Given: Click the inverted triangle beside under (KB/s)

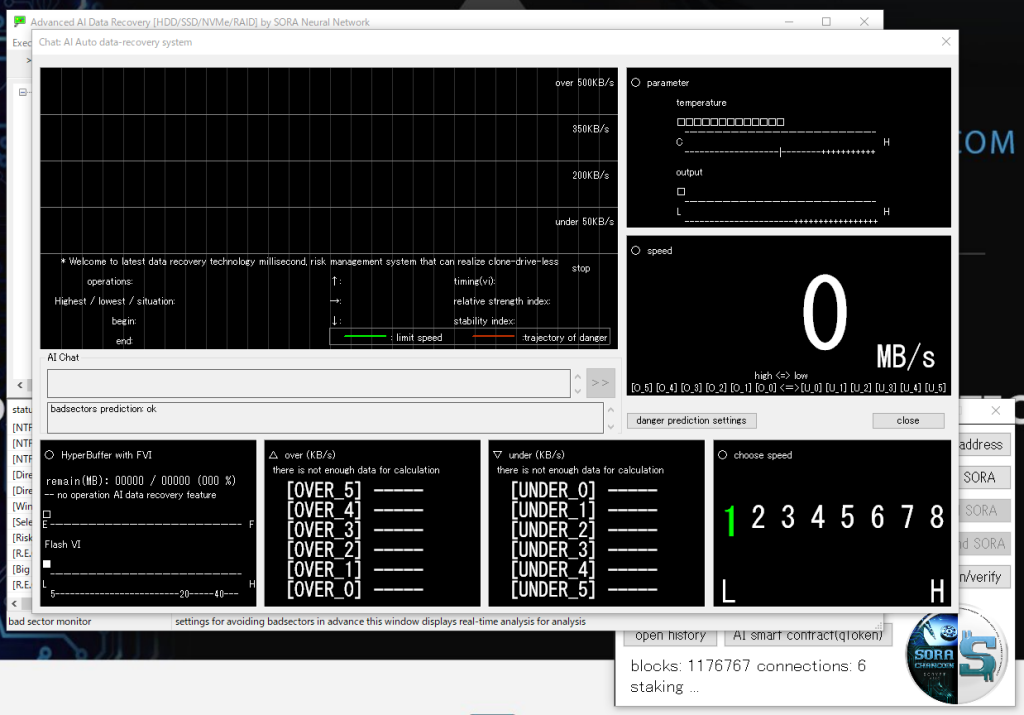Looking at the screenshot, I should 498,455.
